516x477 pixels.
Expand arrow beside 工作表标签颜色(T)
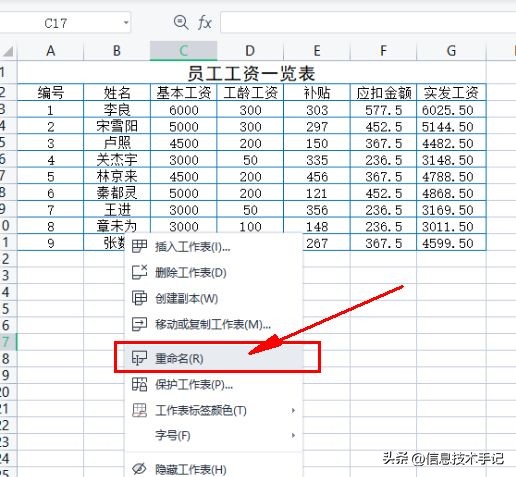coord(293,410)
